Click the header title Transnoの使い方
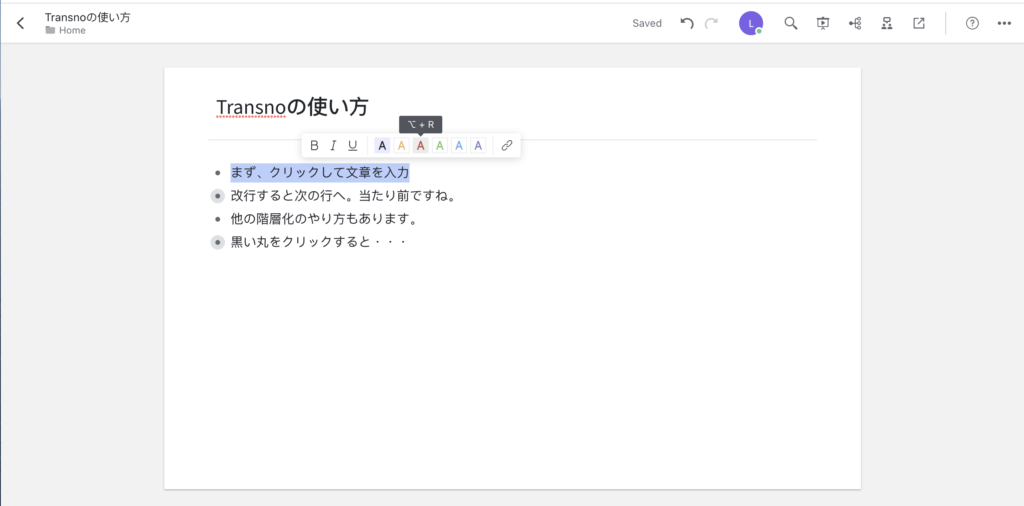Image resolution: width=1024 pixels, height=506 pixels. point(88,17)
